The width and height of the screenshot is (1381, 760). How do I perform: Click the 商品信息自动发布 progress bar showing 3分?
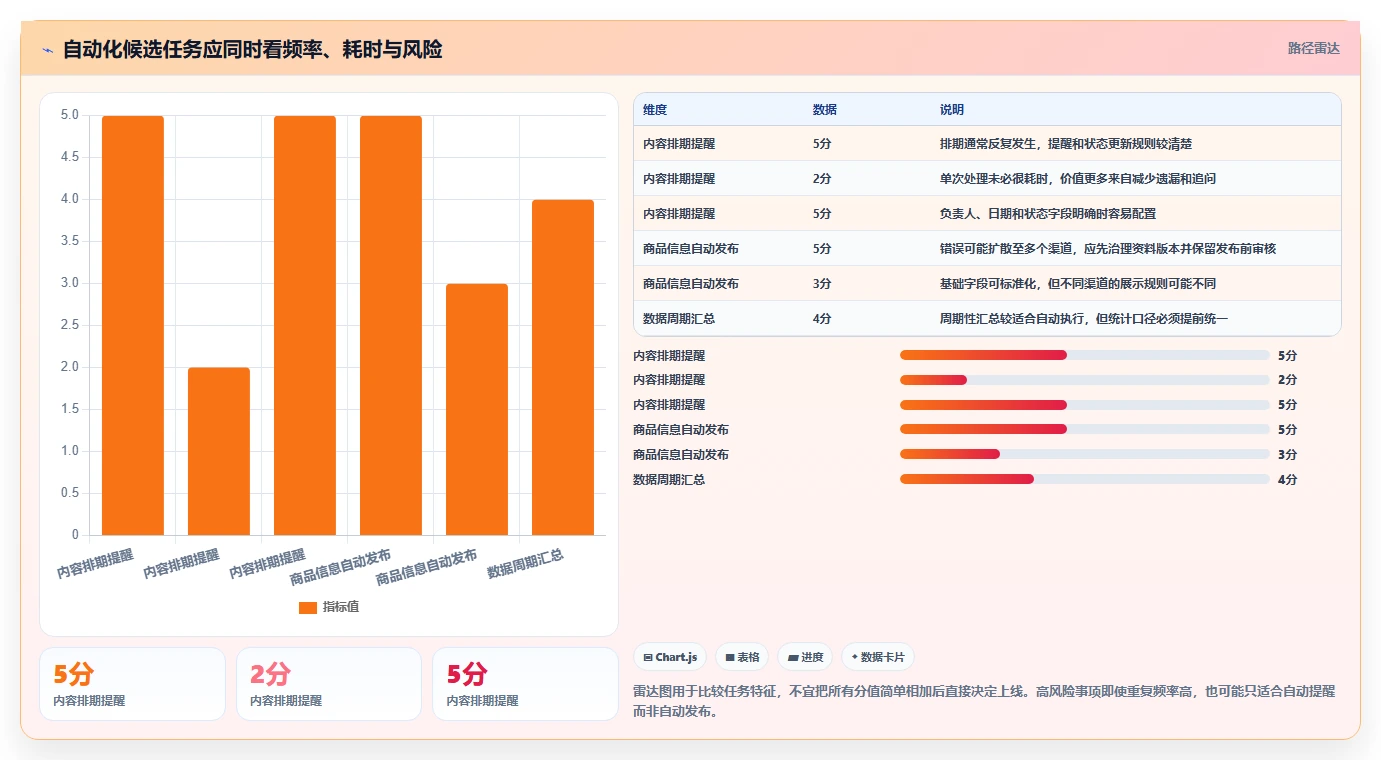pos(1085,455)
